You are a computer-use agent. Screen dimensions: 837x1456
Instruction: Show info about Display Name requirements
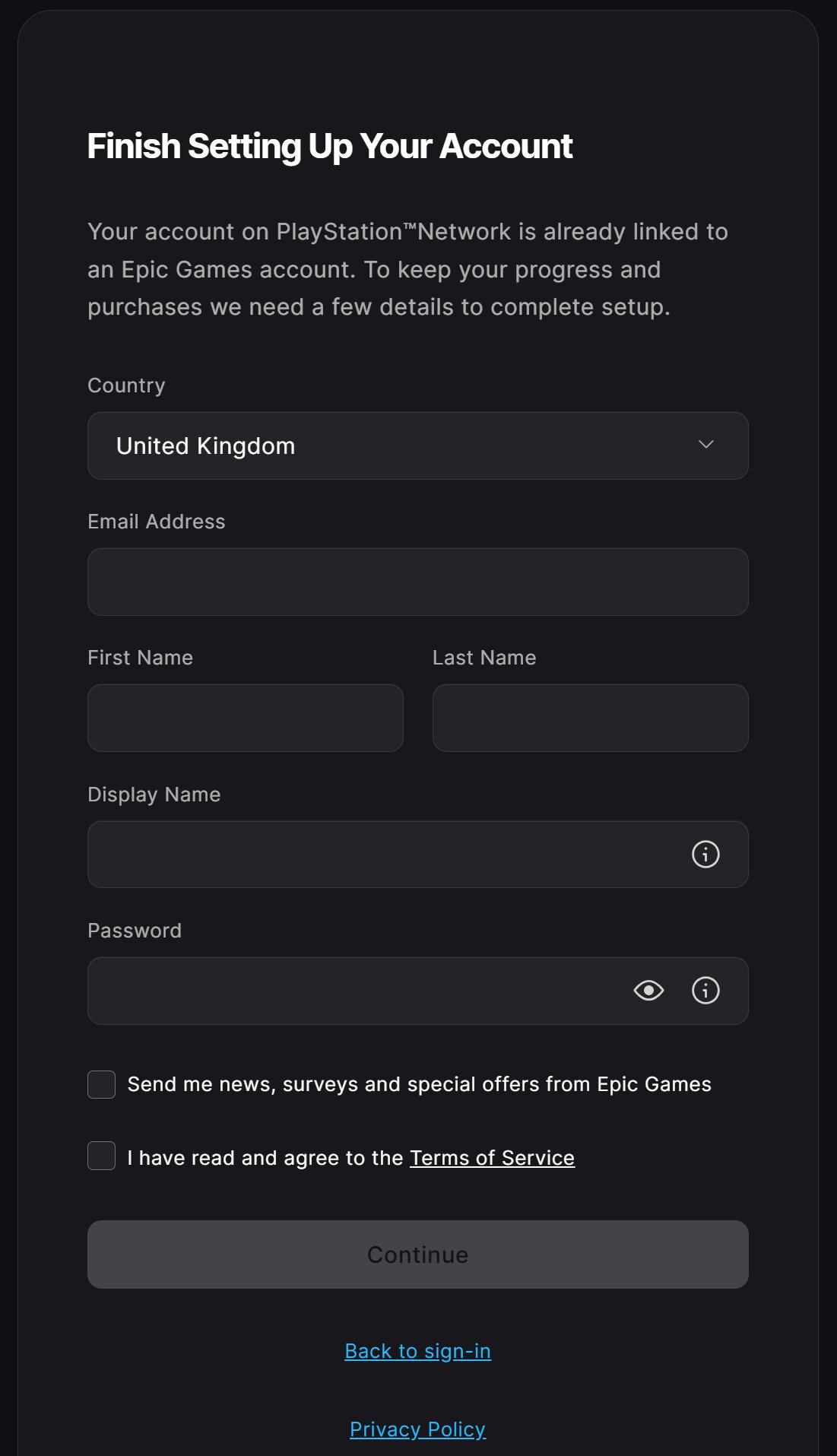coord(705,854)
